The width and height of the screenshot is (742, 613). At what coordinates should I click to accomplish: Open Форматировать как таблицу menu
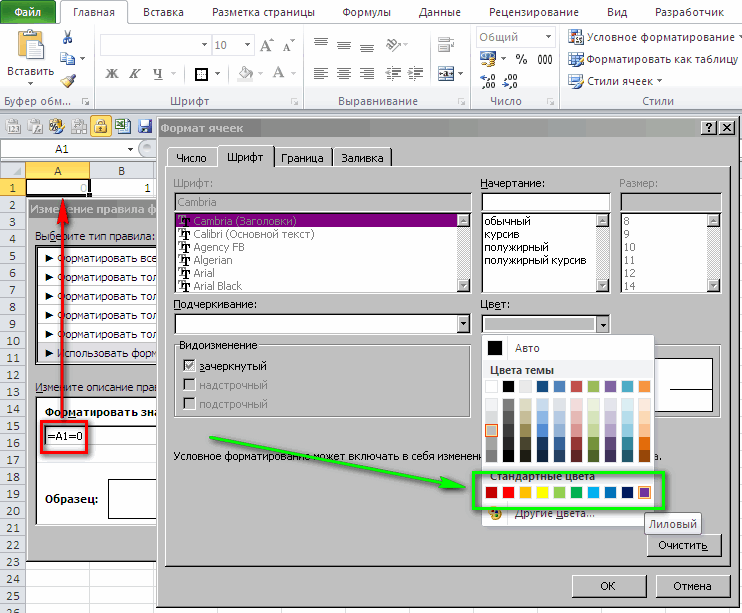coord(654,59)
